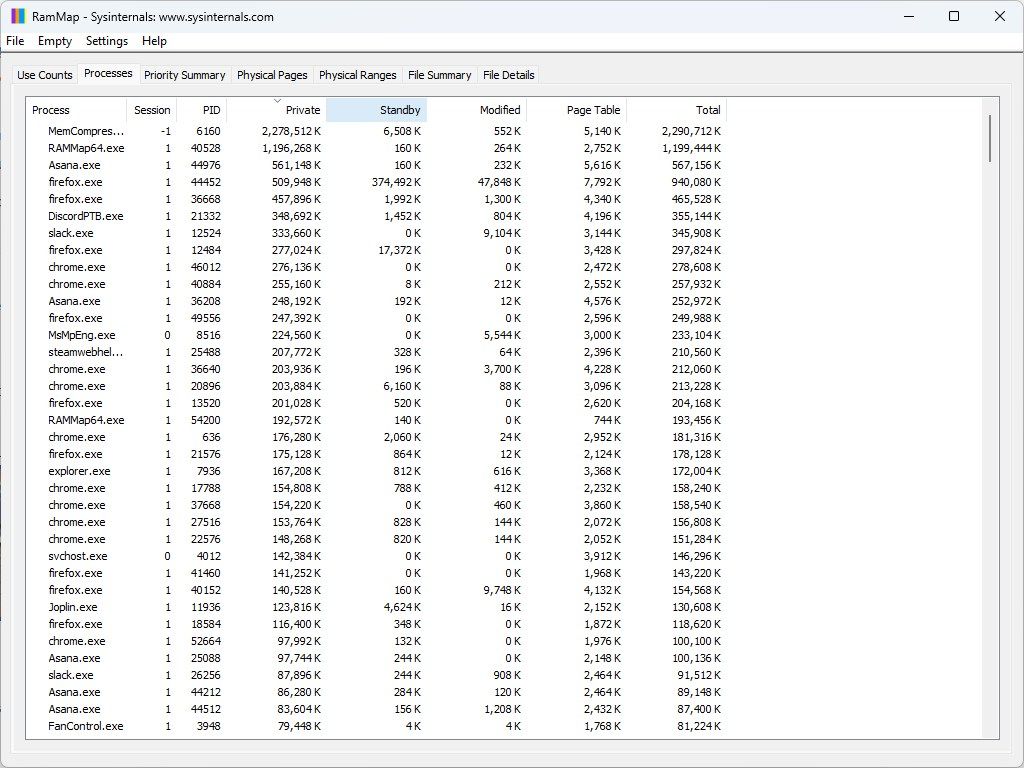Image resolution: width=1024 pixels, height=768 pixels.
Task: Select Asana.exe with PID 44976
Action: (x=377, y=165)
